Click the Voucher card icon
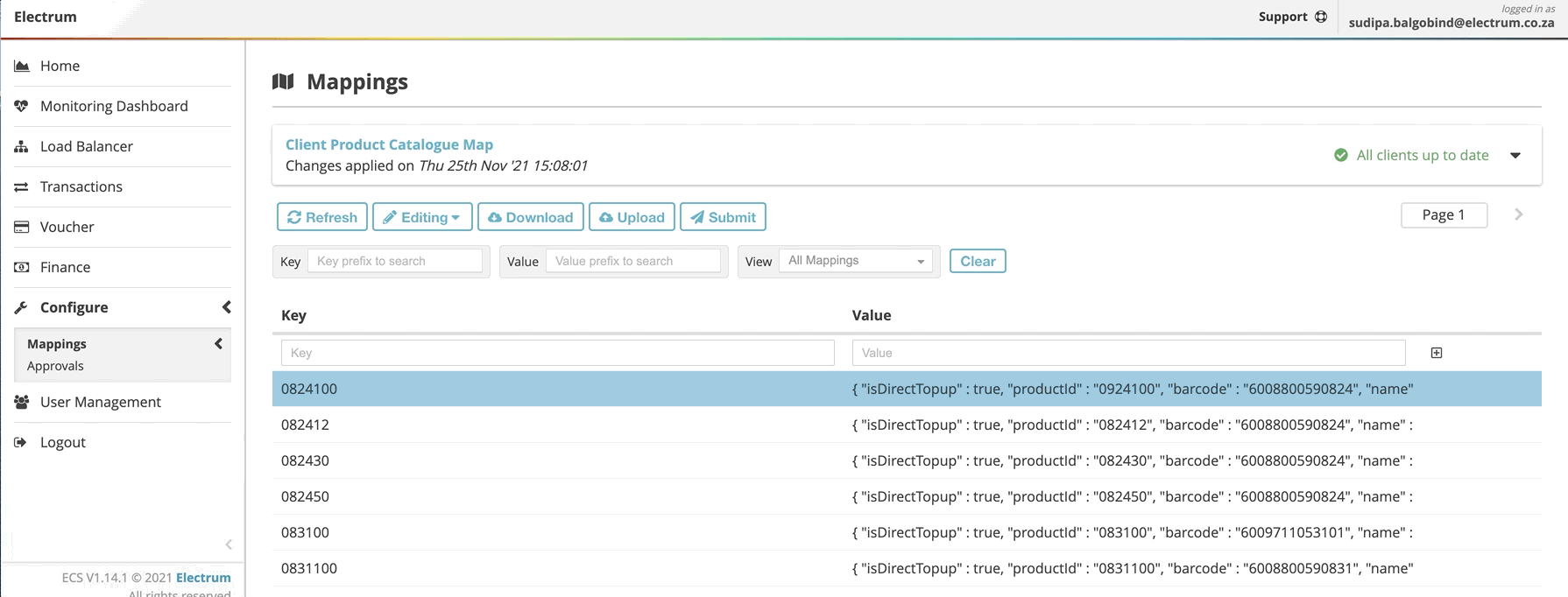Screen dimensions: 1568x597 pyautogui.click(x=22, y=227)
